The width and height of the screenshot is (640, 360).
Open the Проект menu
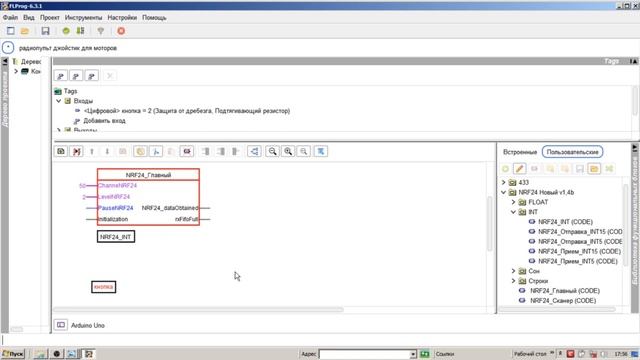click(50, 18)
